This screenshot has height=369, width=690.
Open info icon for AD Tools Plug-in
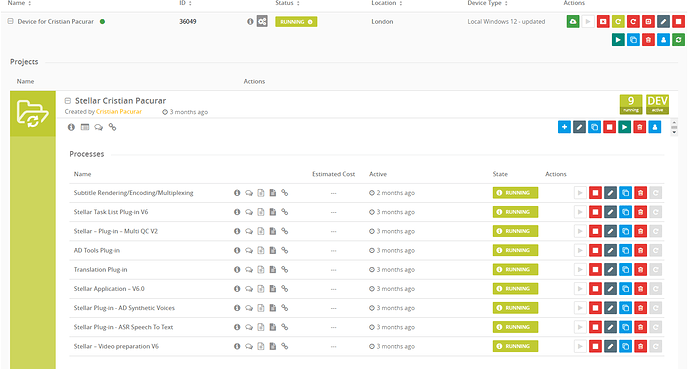pyautogui.click(x=237, y=250)
